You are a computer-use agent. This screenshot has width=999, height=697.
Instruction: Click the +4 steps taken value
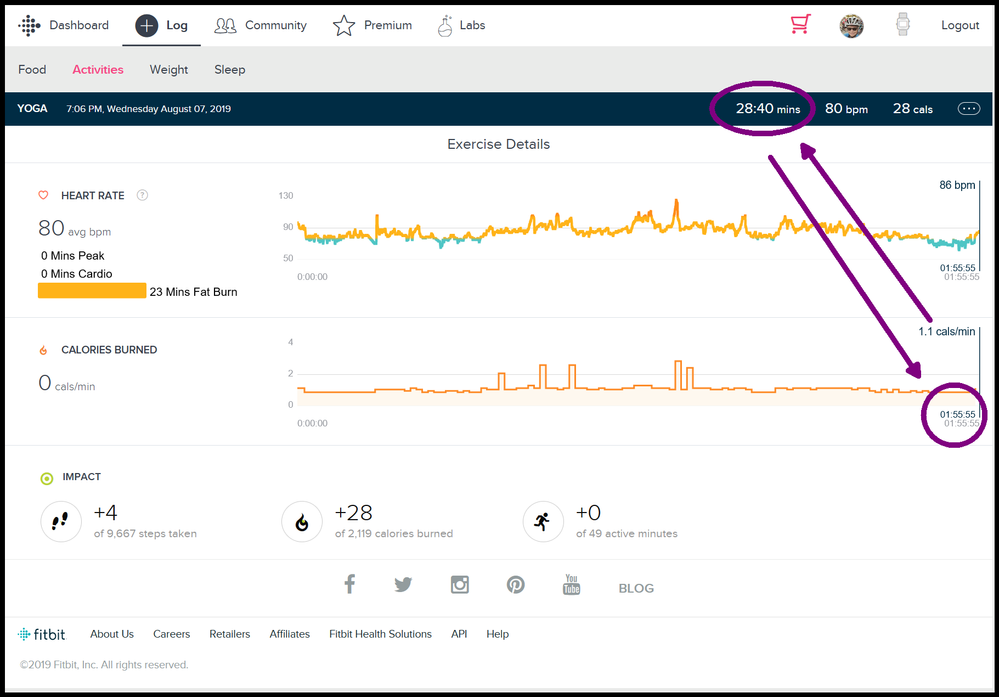pyautogui.click(x=105, y=513)
